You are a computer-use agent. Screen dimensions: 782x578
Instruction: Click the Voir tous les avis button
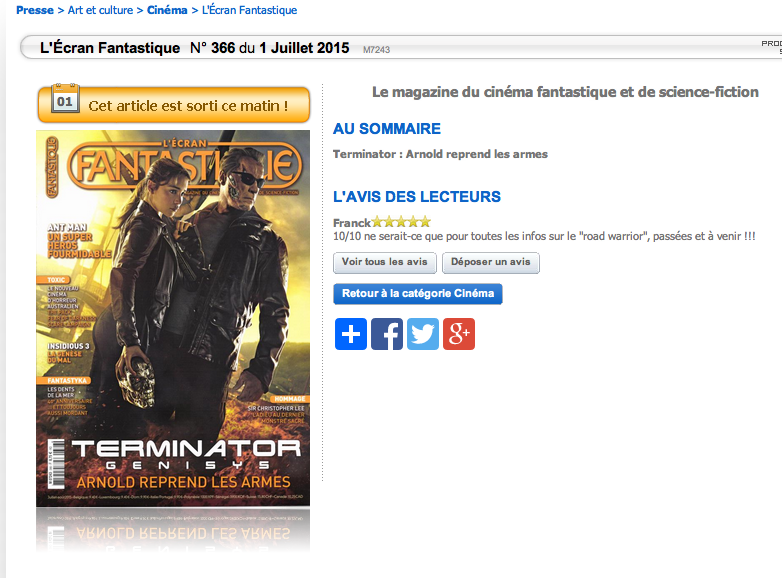point(385,262)
